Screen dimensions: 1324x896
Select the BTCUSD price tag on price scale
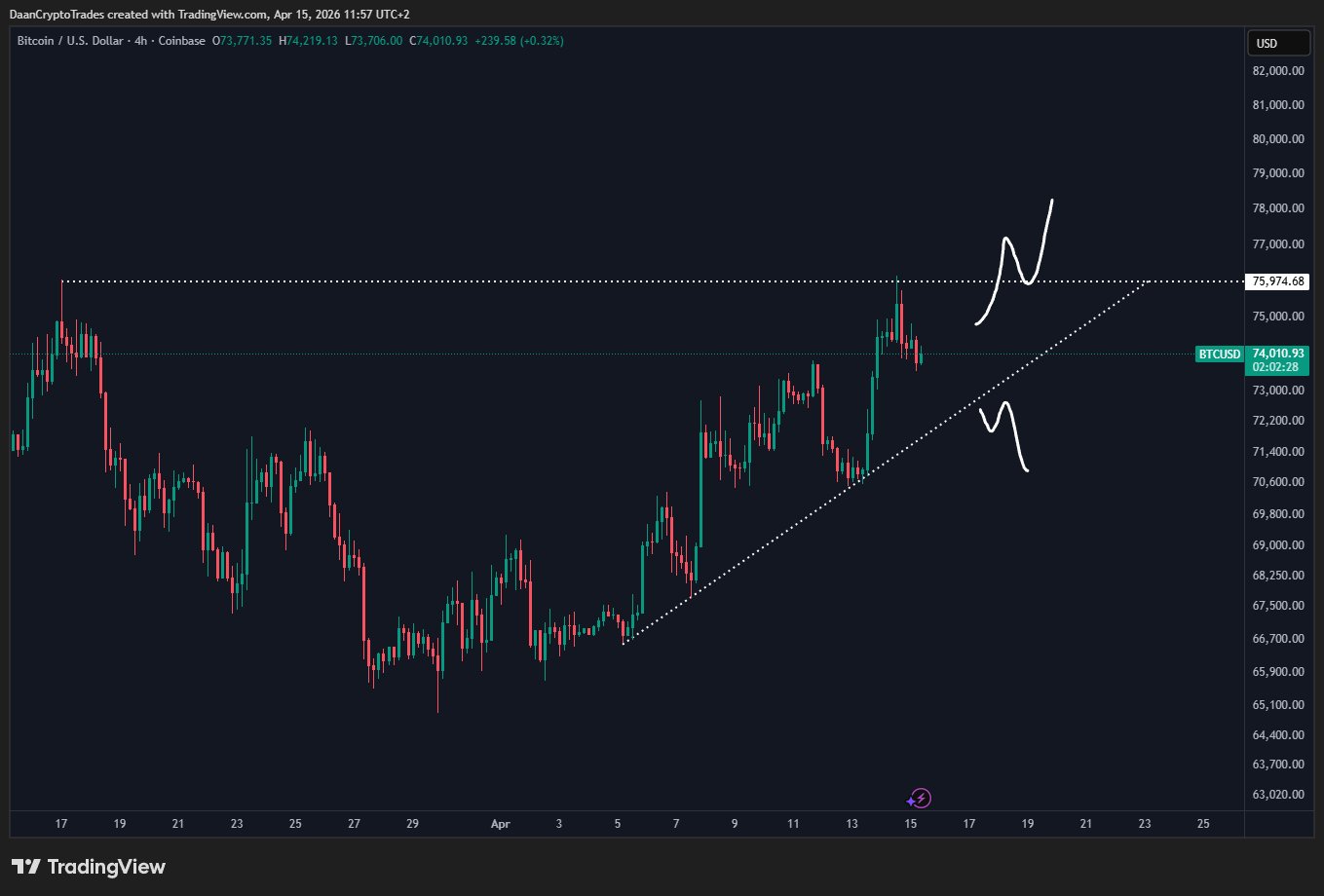click(1219, 355)
